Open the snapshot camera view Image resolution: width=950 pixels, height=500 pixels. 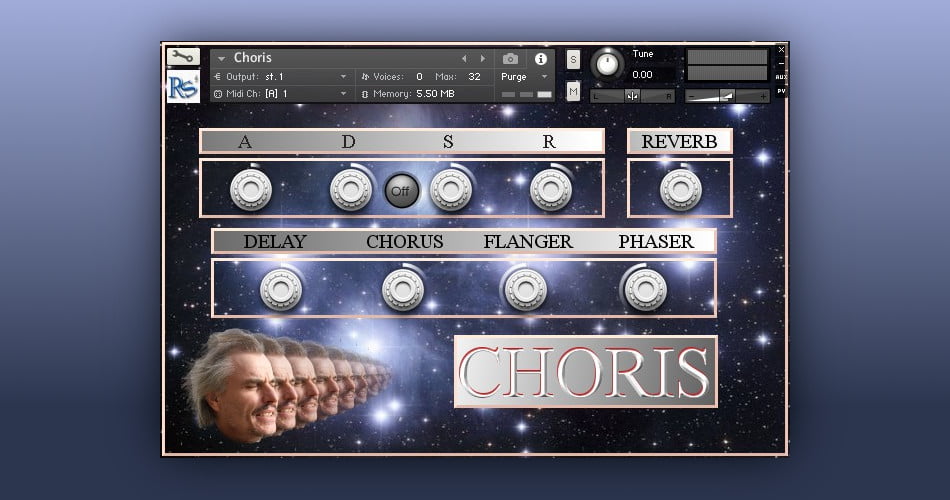point(510,59)
